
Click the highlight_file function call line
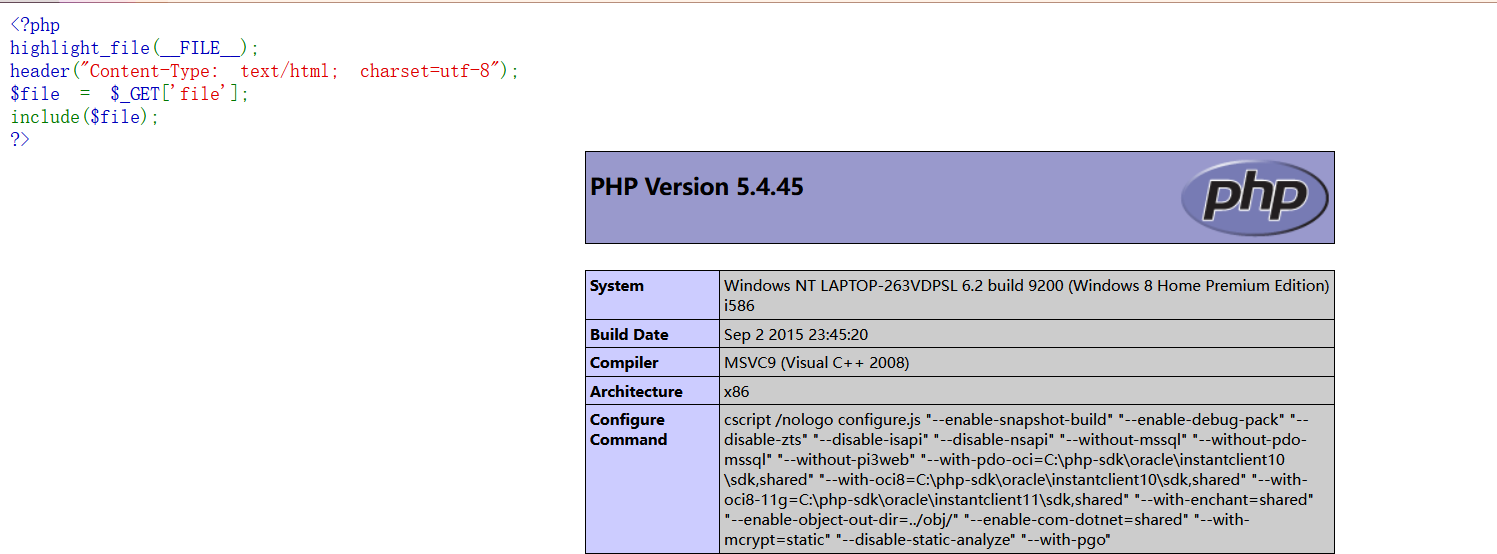click(134, 48)
